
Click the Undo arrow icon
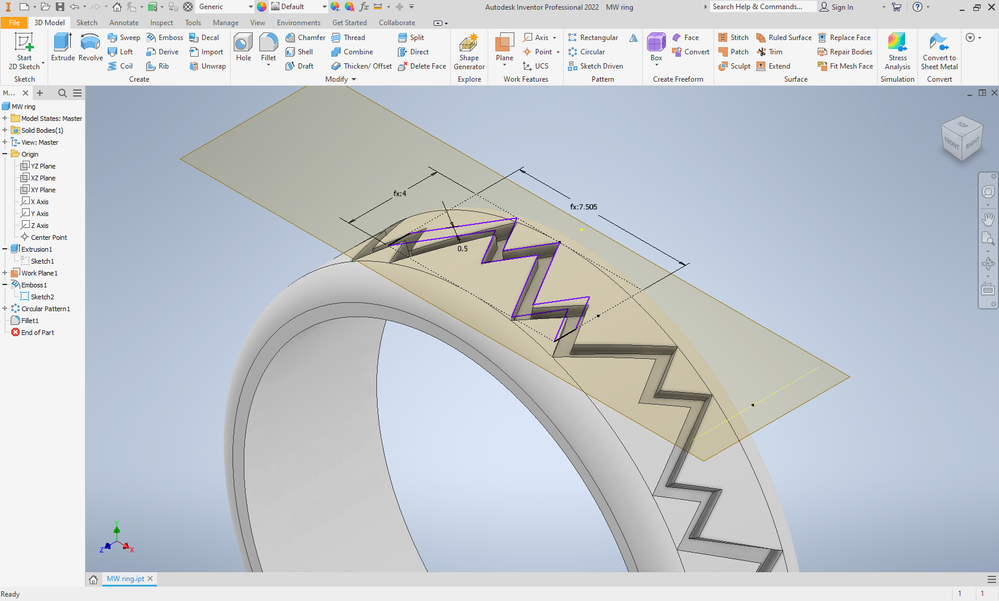click(x=75, y=7)
